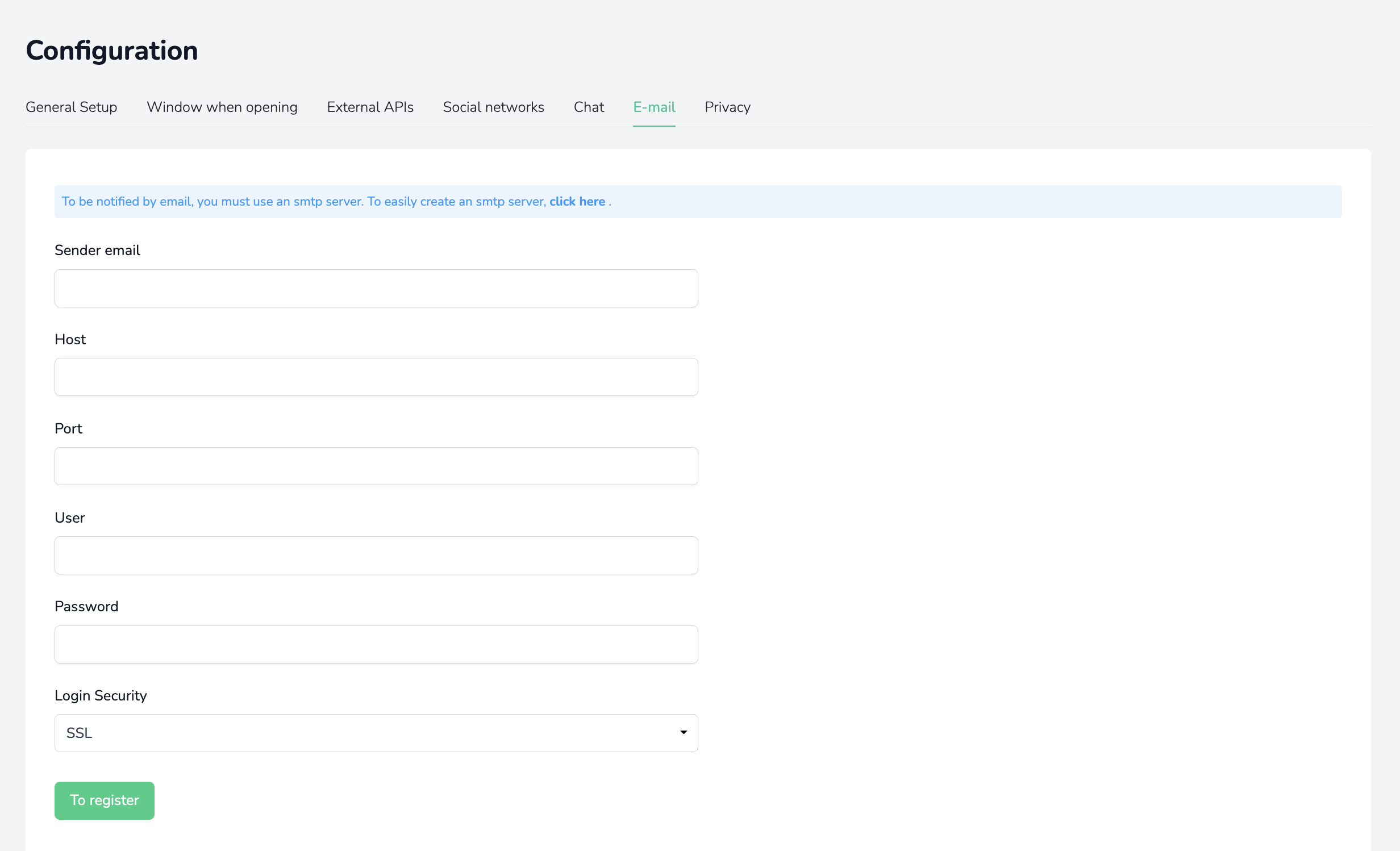Click into the Host text field
This screenshot has height=851, width=1400.
(x=376, y=377)
